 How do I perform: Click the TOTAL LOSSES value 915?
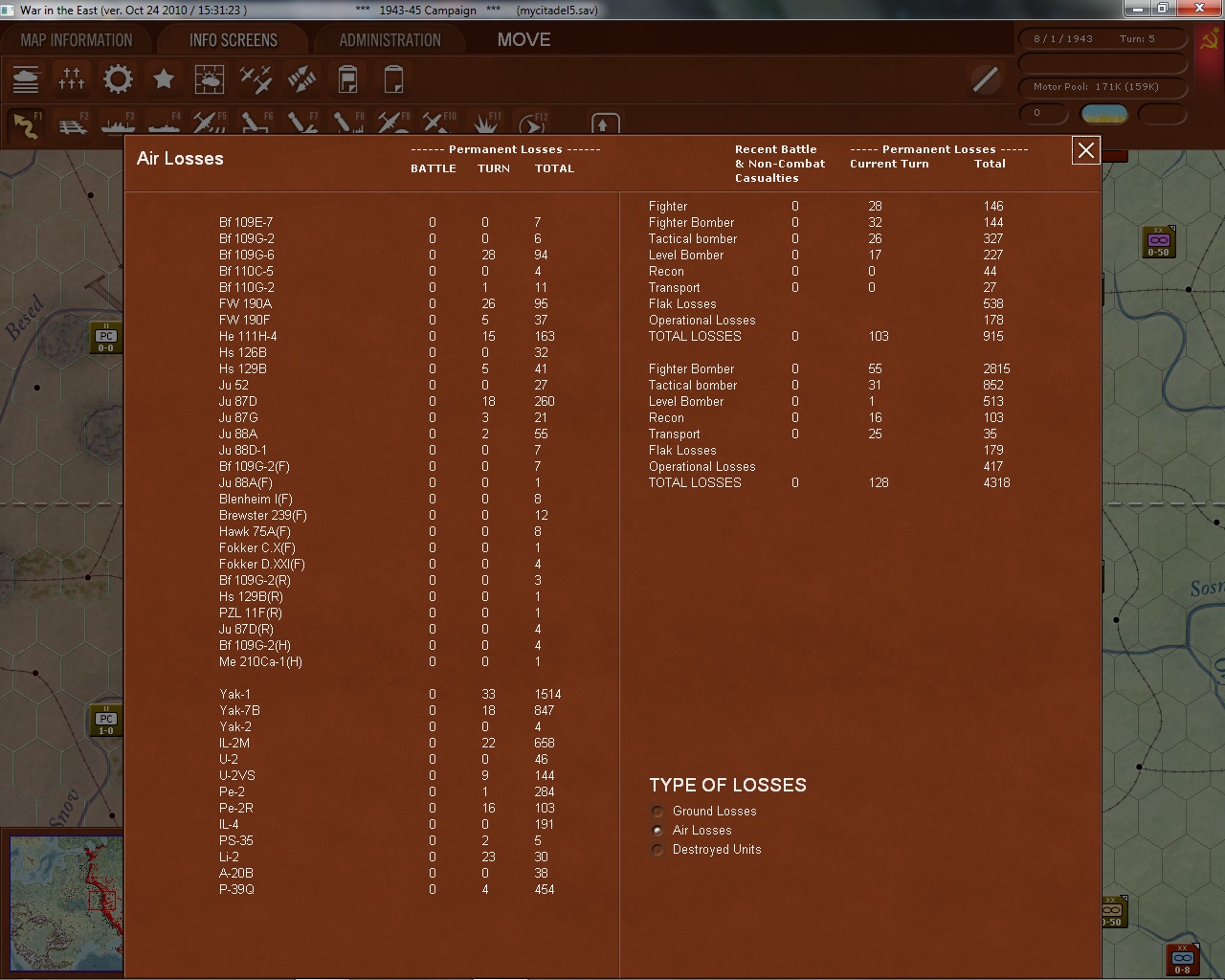(993, 336)
